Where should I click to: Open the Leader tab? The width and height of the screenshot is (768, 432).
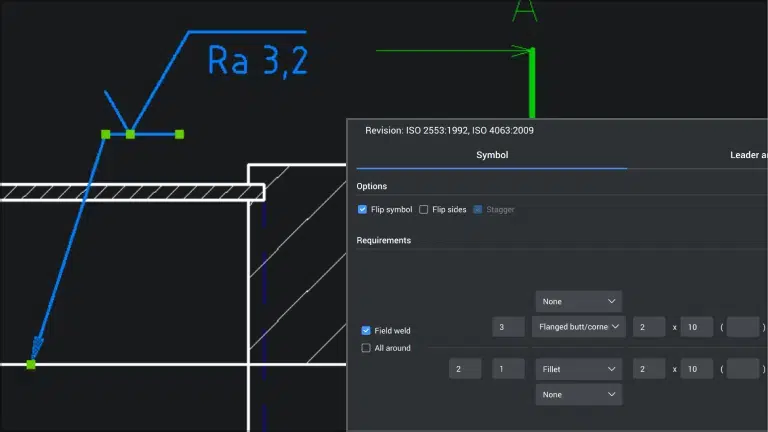click(745, 155)
